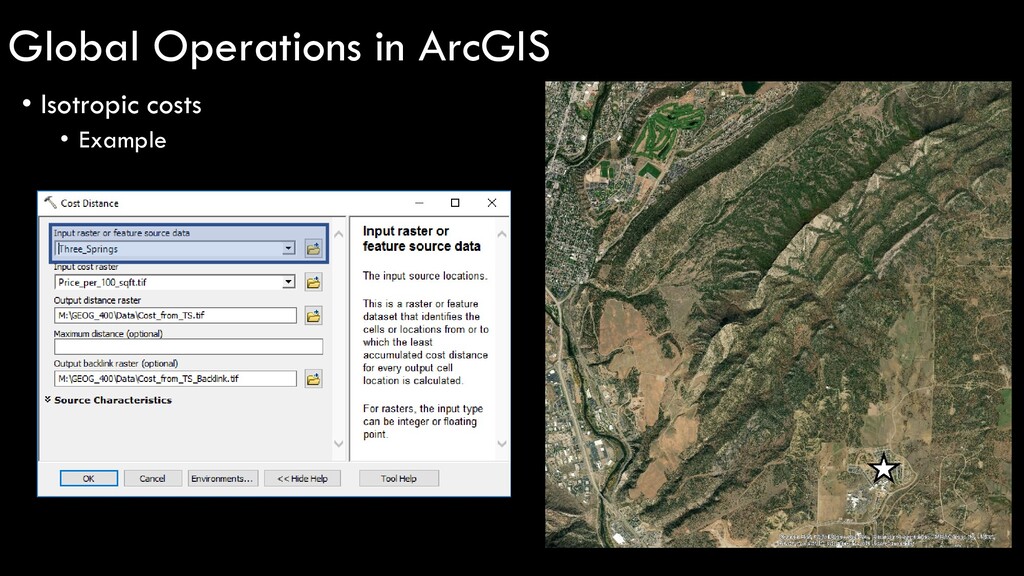Click the Output backlink raster path field
Image resolution: width=1024 pixels, height=576 pixels.
click(176, 379)
